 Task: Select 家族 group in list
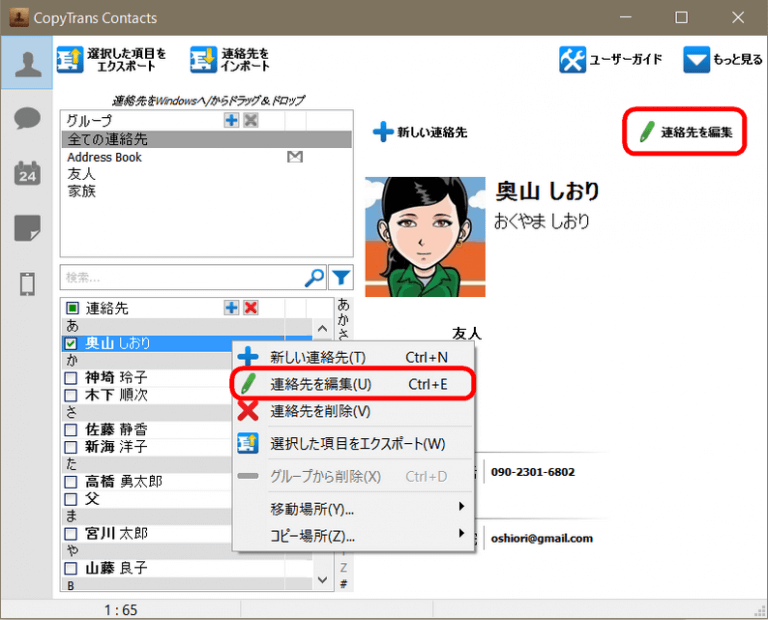pos(81,191)
